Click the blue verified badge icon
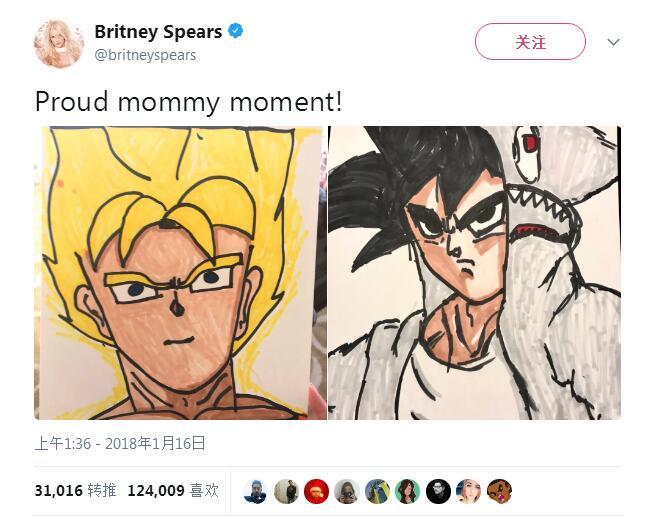The height and width of the screenshot is (517, 647). [236, 32]
